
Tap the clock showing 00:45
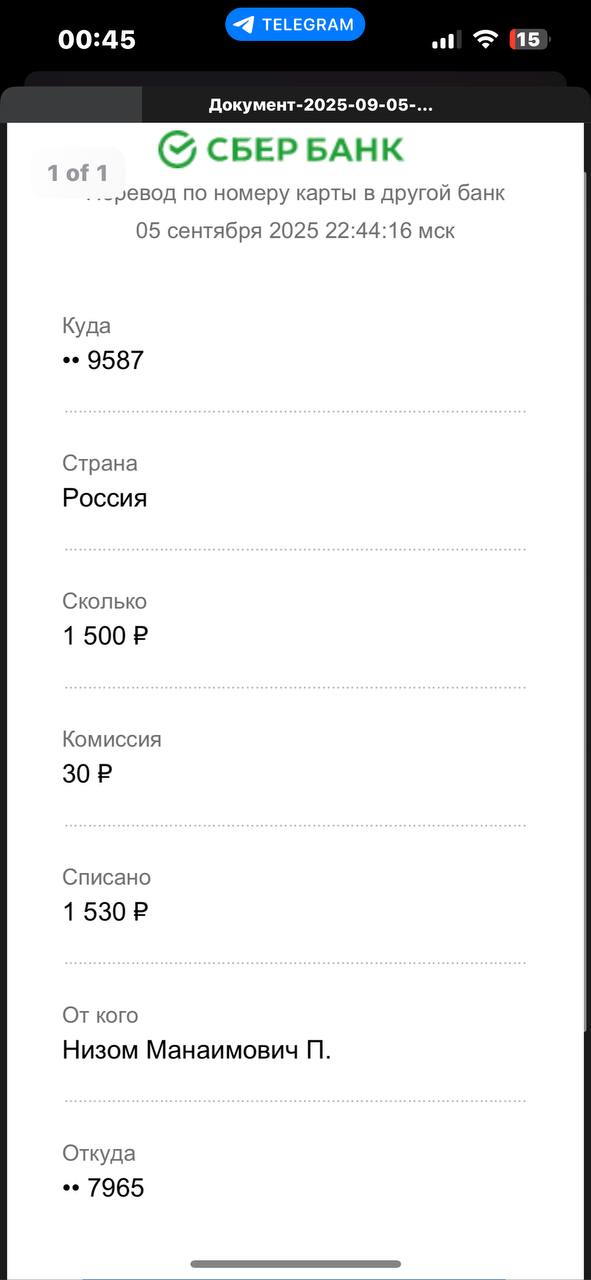(97, 40)
